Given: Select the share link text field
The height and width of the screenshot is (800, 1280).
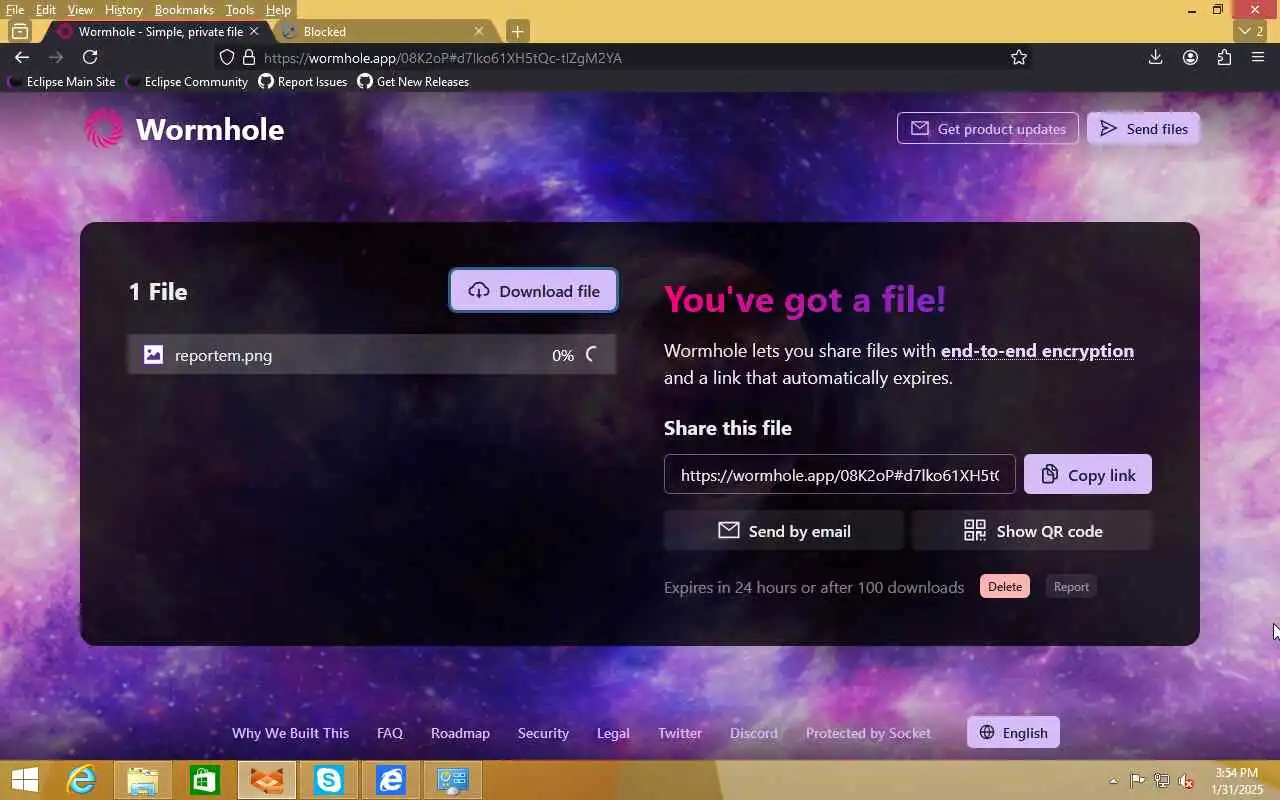Looking at the screenshot, I should pos(840,475).
